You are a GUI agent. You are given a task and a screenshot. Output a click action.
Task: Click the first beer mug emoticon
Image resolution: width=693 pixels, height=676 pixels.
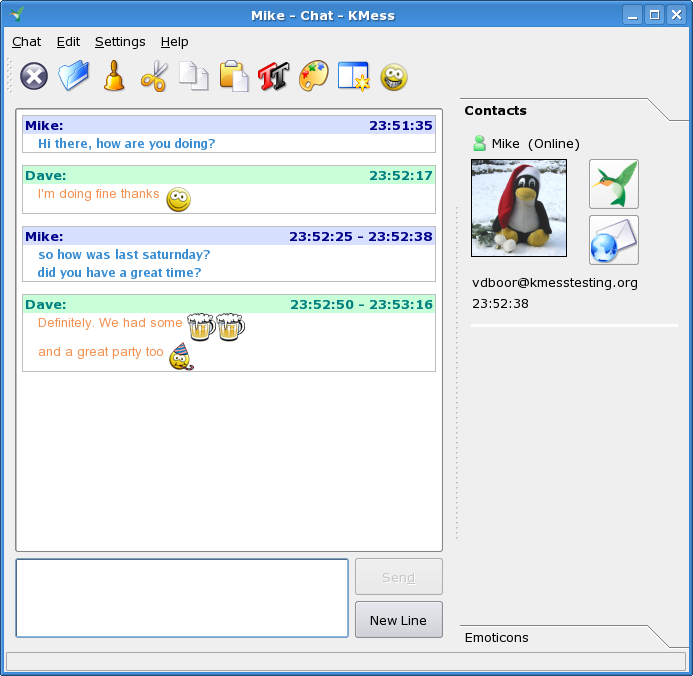[x=201, y=327]
